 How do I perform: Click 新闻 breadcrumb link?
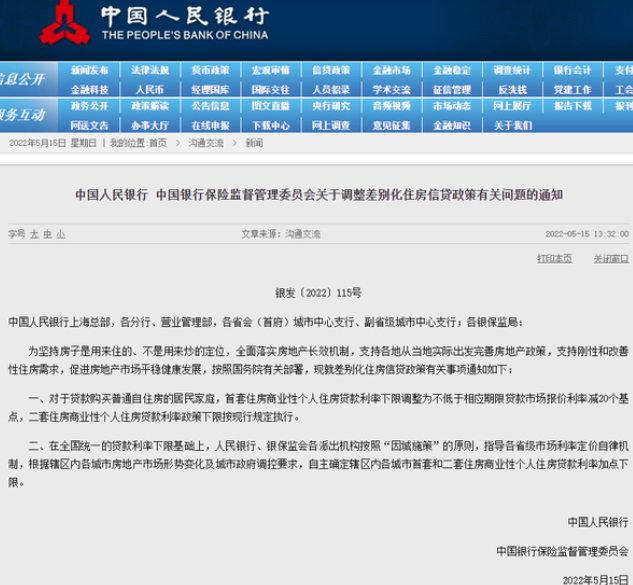tap(254, 143)
